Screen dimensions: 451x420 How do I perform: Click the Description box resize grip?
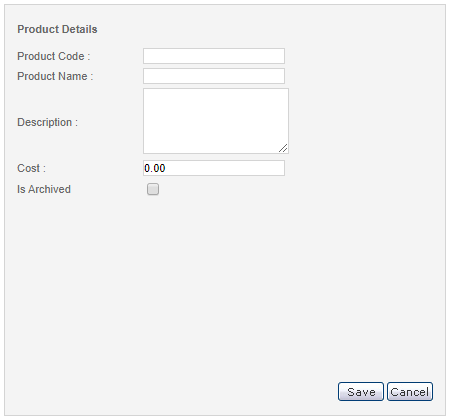point(283,148)
